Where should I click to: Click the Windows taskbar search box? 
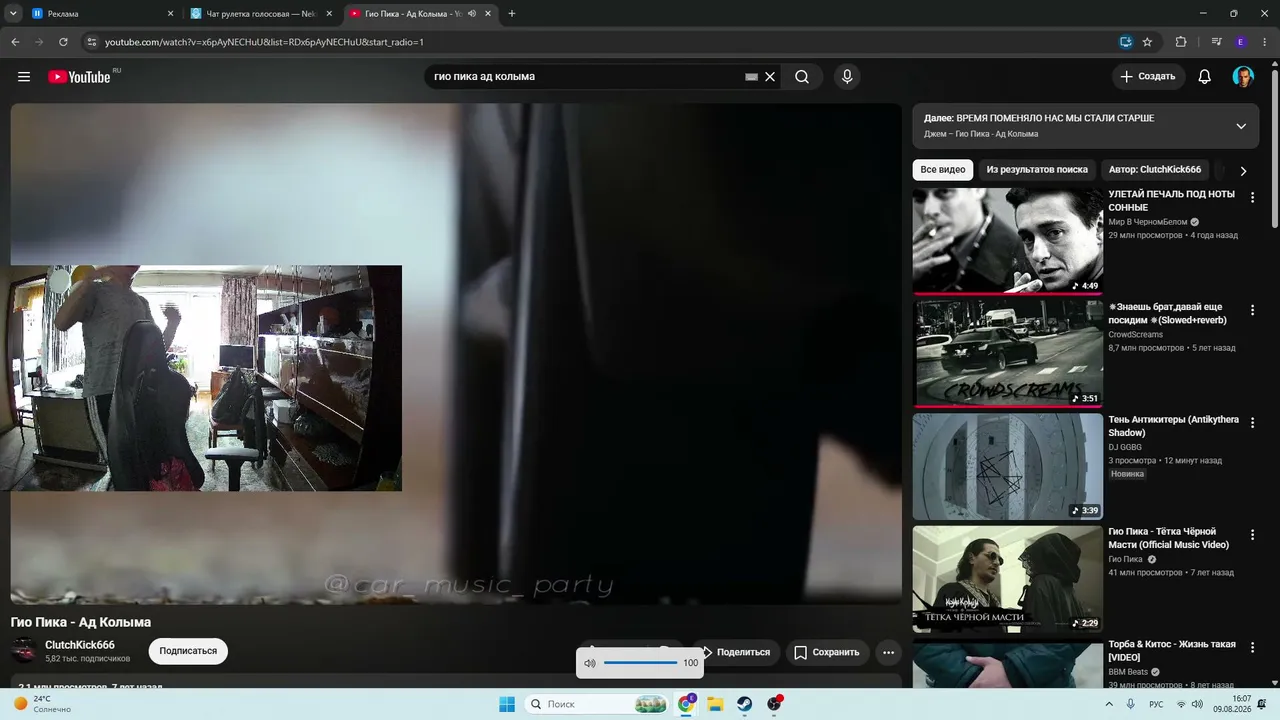click(x=597, y=704)
